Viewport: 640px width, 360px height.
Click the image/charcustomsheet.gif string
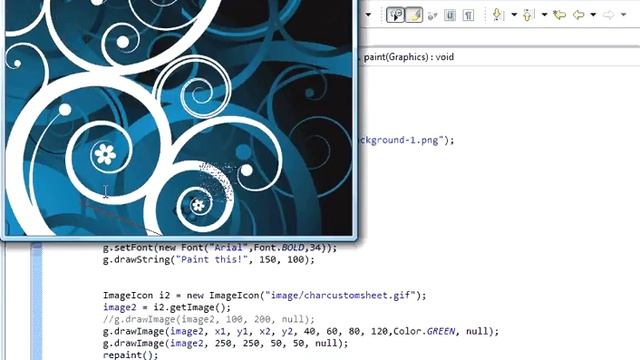340,296
